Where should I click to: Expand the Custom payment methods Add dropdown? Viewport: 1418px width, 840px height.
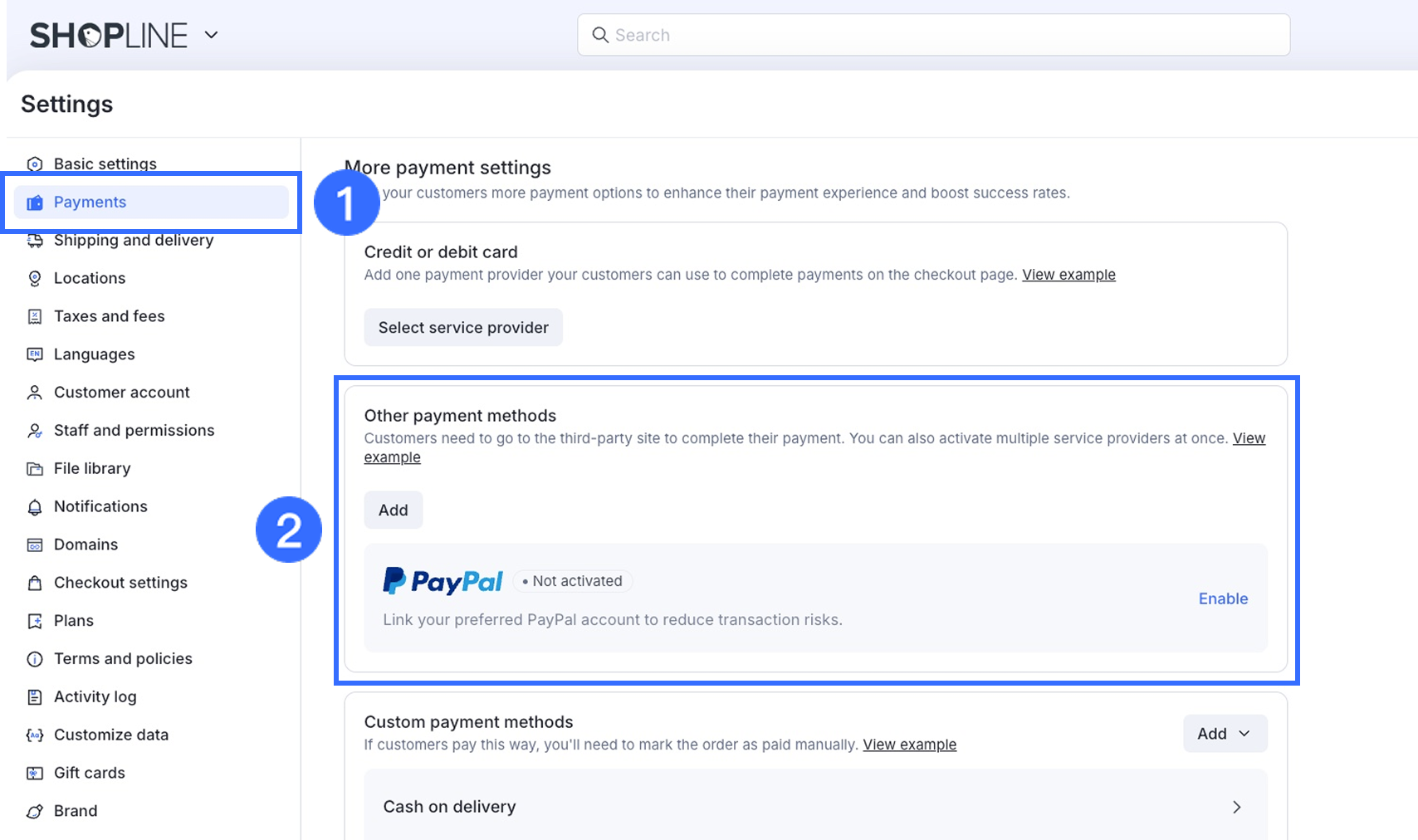coord(1225,734)
